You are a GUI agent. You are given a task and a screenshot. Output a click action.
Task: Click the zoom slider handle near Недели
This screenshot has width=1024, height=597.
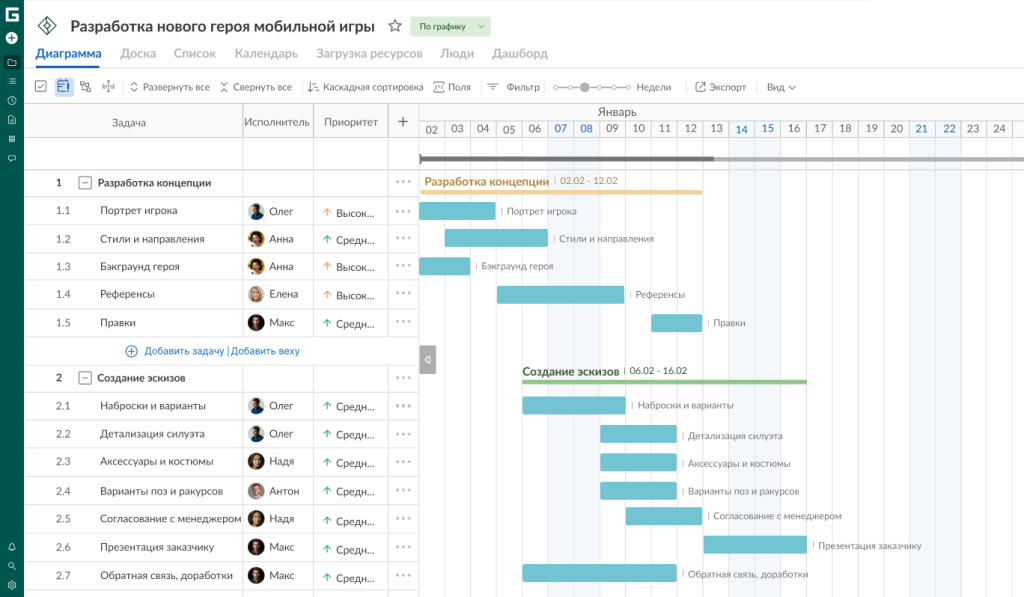pos(584,87)
